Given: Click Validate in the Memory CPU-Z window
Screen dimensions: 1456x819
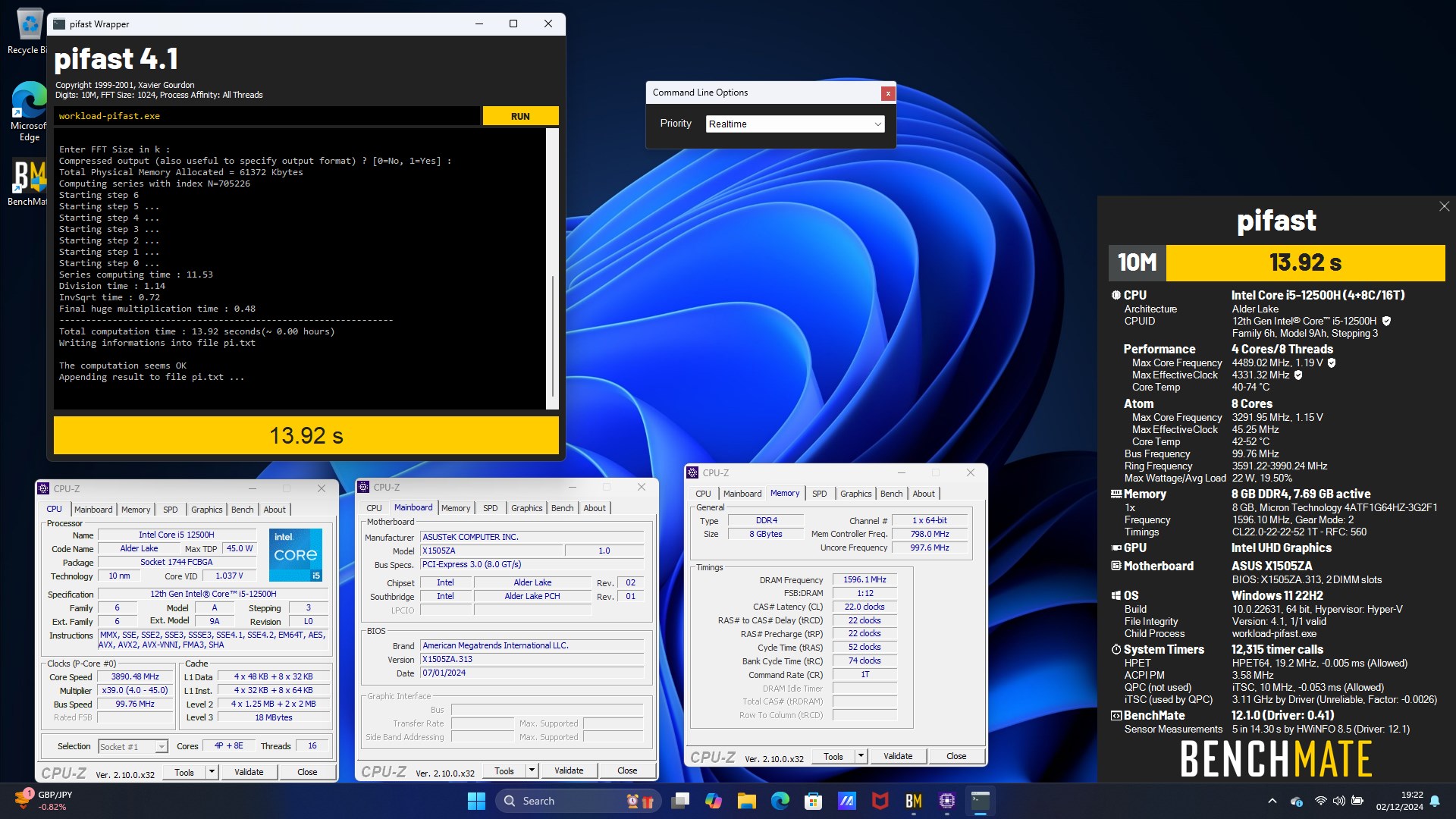Looking at the screenshot, I should (x=898, y=756).
